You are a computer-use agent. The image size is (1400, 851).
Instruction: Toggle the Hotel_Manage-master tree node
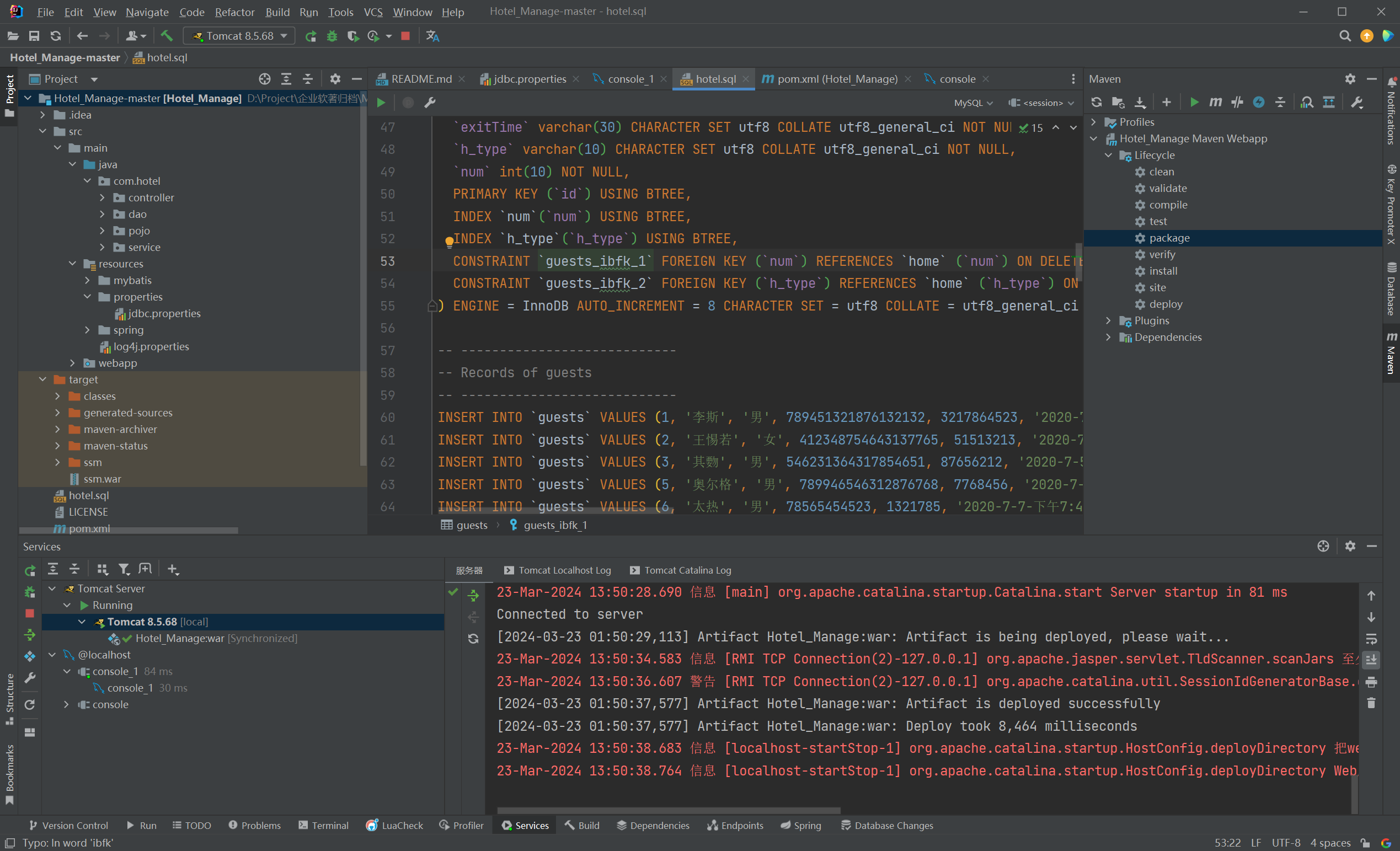coord(27,98)
